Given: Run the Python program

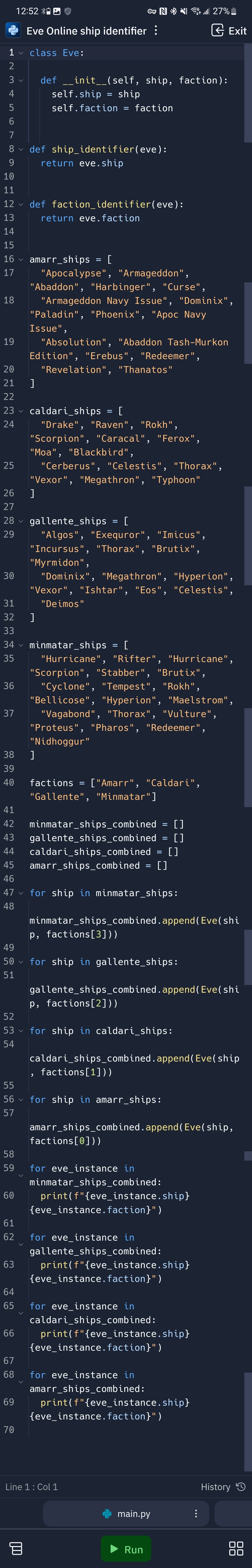Looking at the screenshot, I should pyautogui.click(x=126, y=1548).
